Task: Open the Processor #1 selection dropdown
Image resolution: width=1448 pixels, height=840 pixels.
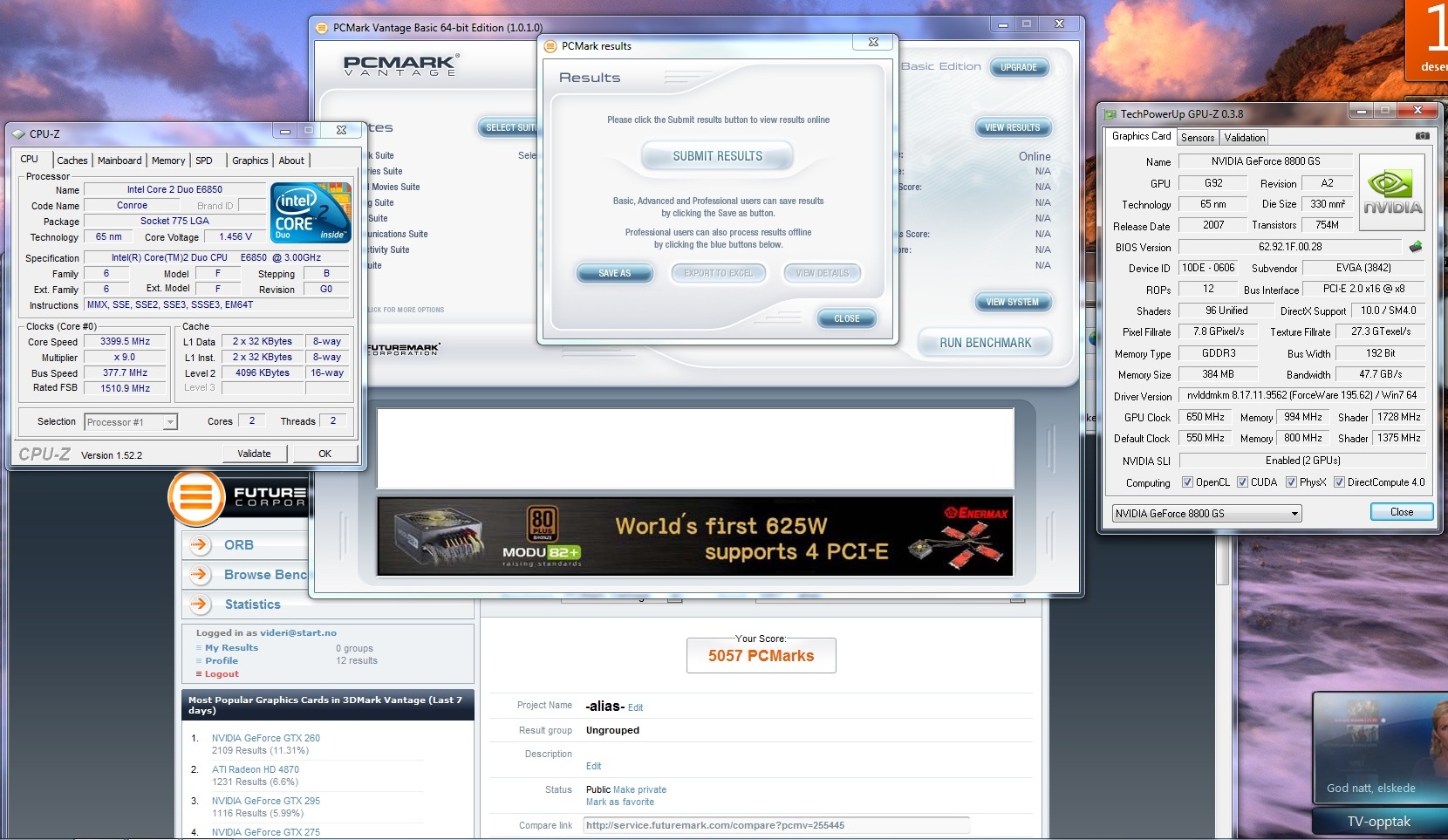Action: (x=131, y=422)
